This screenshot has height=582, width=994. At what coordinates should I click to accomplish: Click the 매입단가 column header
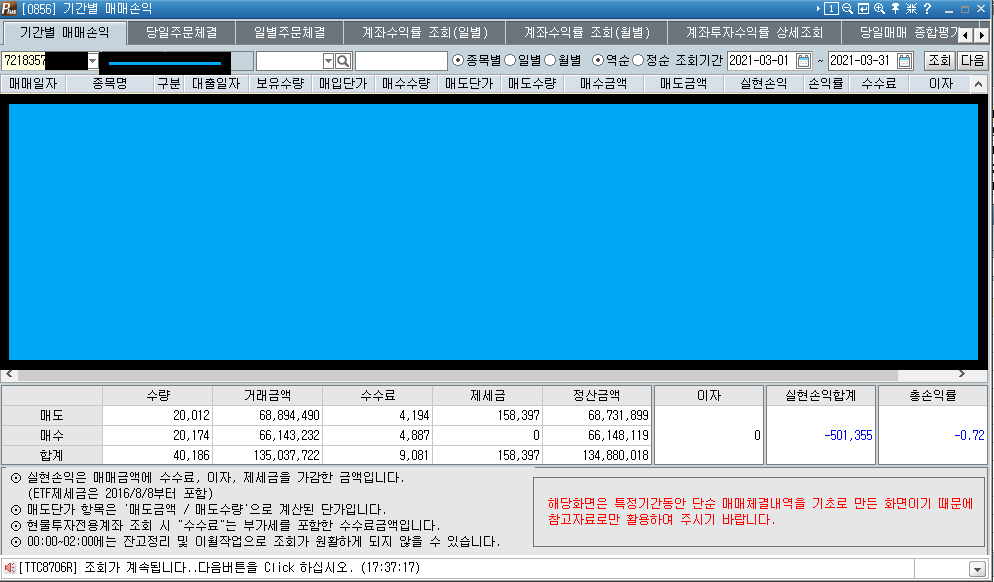(x=343, y=84)
